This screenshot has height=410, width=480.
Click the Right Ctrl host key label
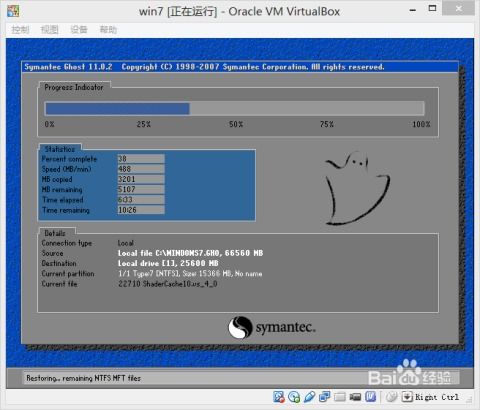[437, 397]
